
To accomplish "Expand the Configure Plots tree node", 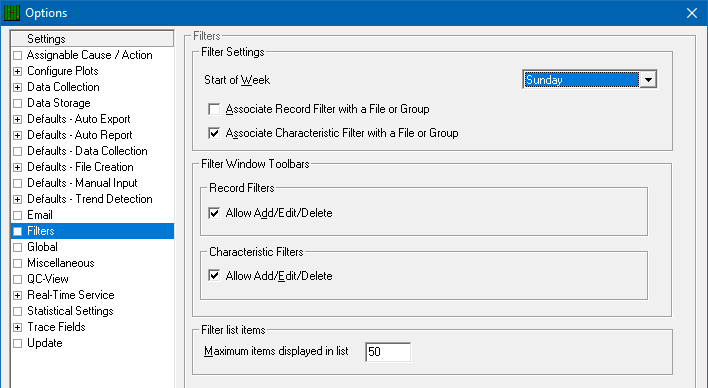I will pos(18,71).
